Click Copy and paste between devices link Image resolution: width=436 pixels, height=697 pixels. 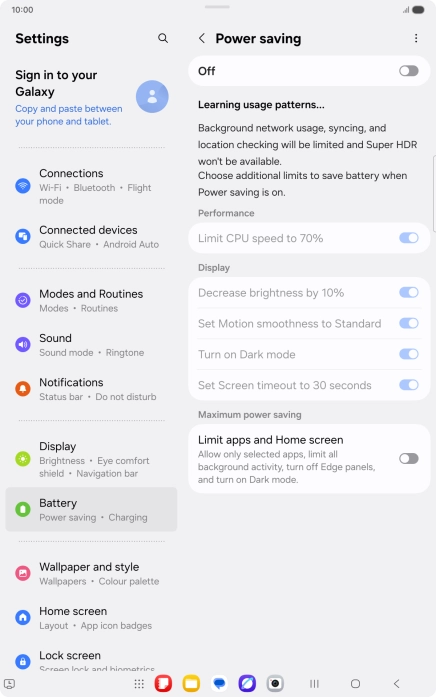pyautogui.click(x=68, y=115)
